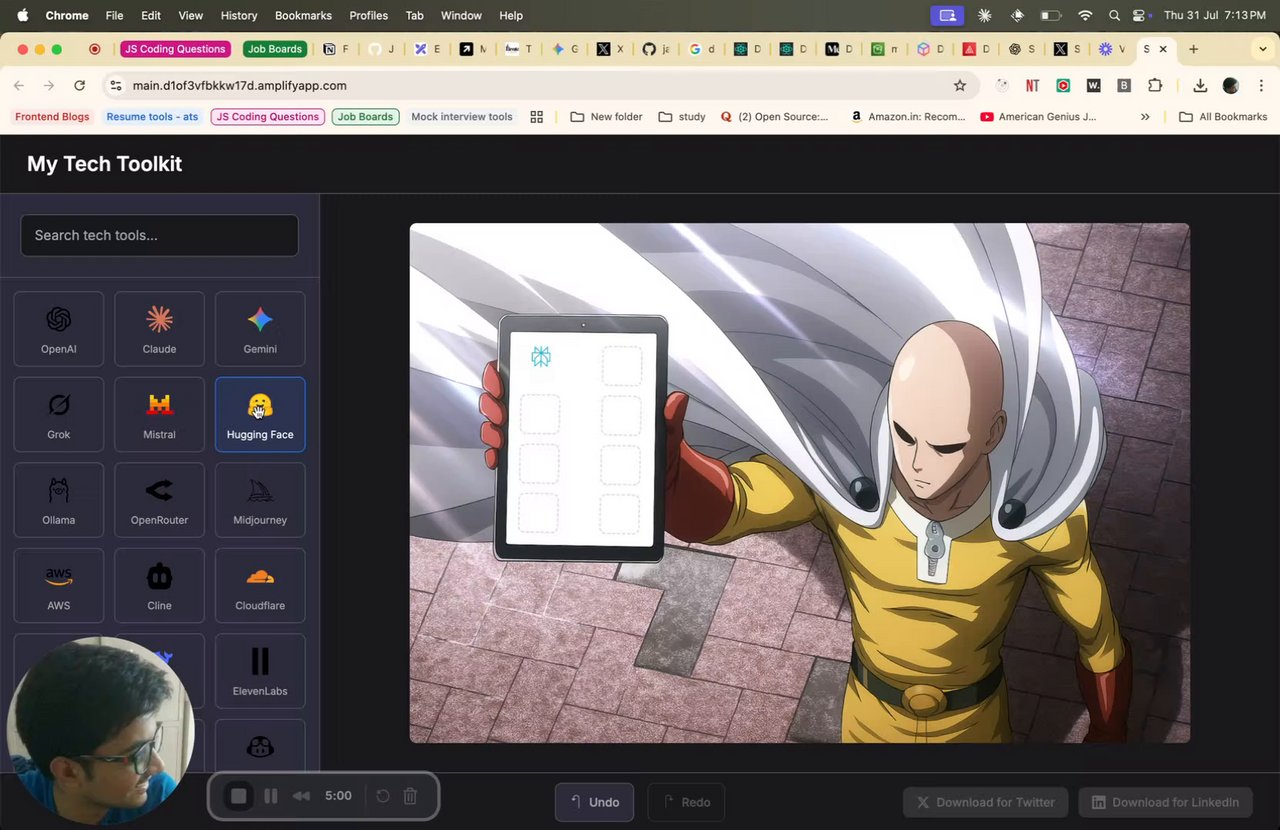Open Mock interview tools bookmark group

point(462,117)
